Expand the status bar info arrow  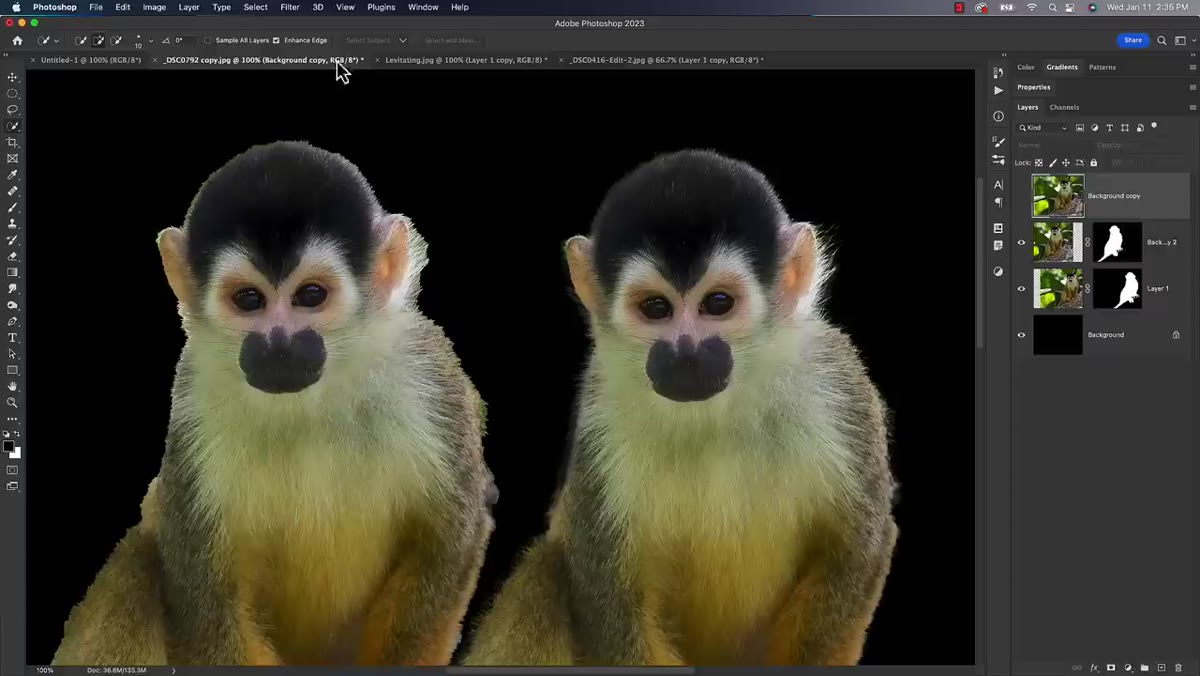(x=174, y=670)
